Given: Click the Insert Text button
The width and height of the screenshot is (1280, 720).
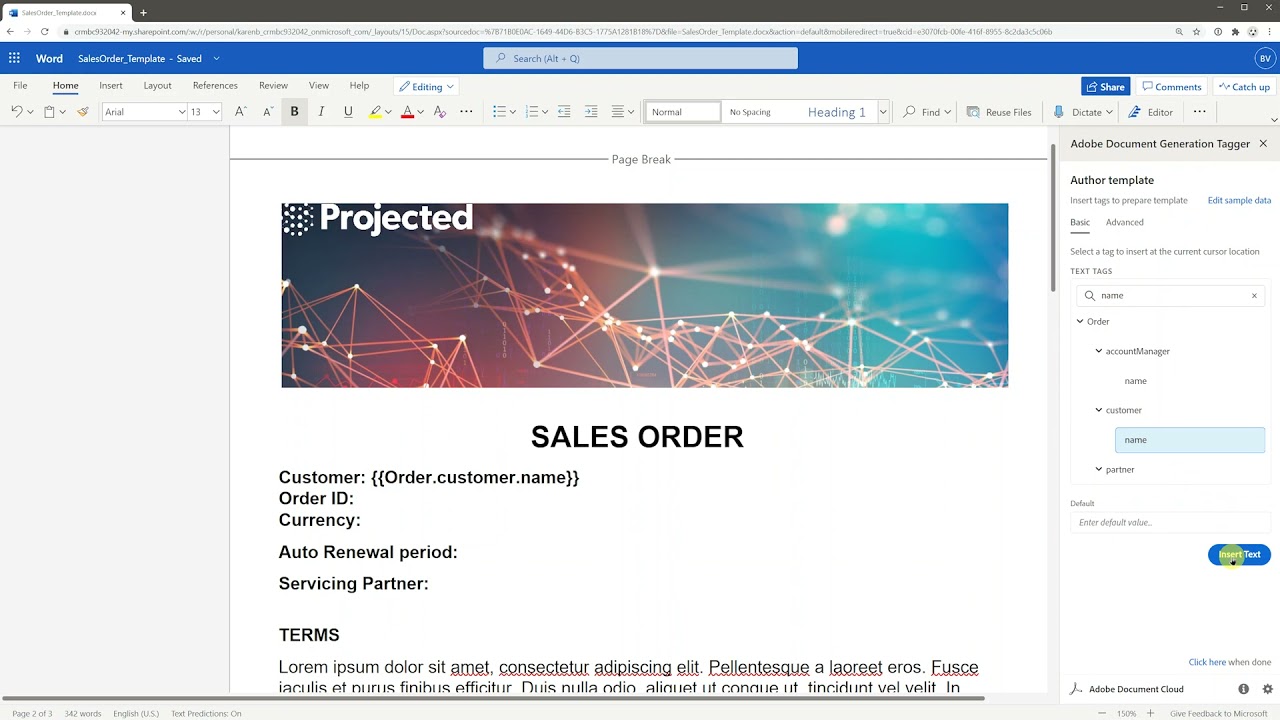Looking at the screenshot, I should click(1239, 554).
